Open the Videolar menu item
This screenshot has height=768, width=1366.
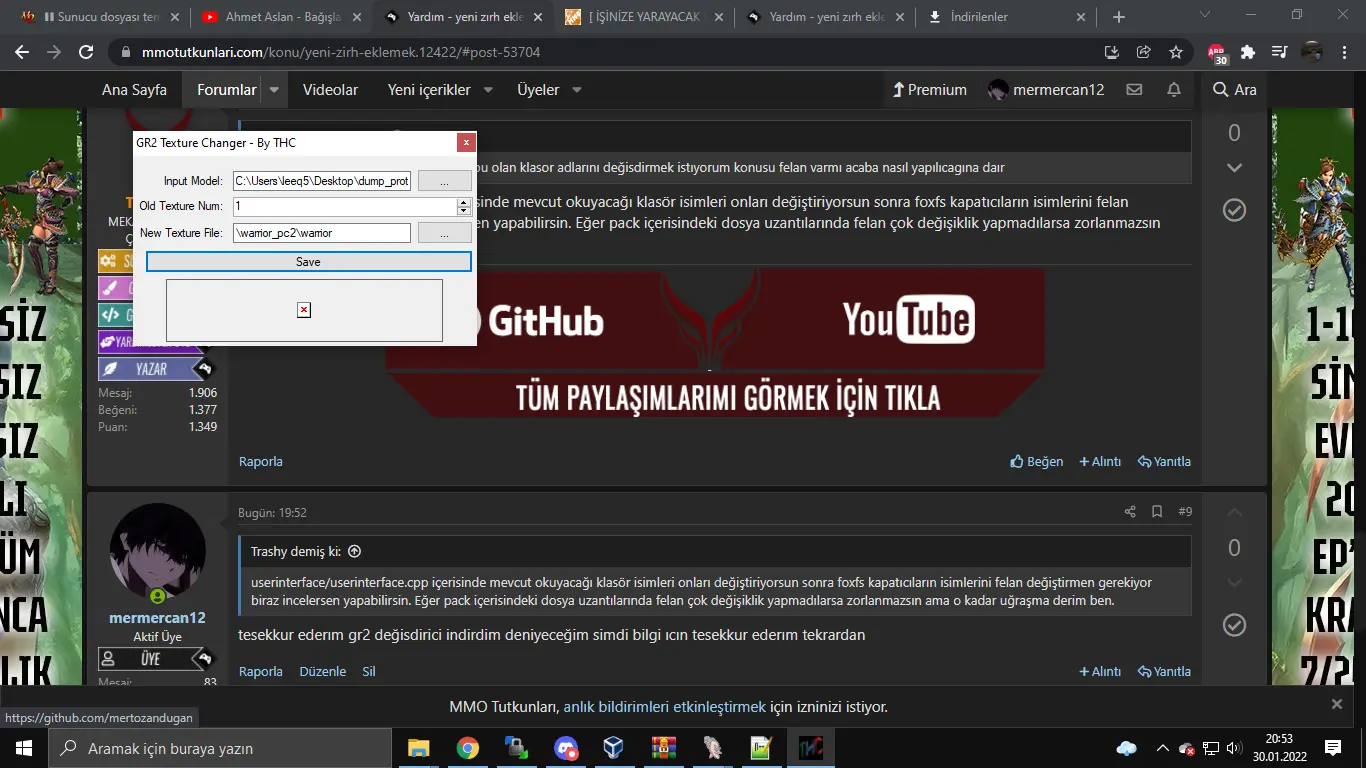pos(330,89)
